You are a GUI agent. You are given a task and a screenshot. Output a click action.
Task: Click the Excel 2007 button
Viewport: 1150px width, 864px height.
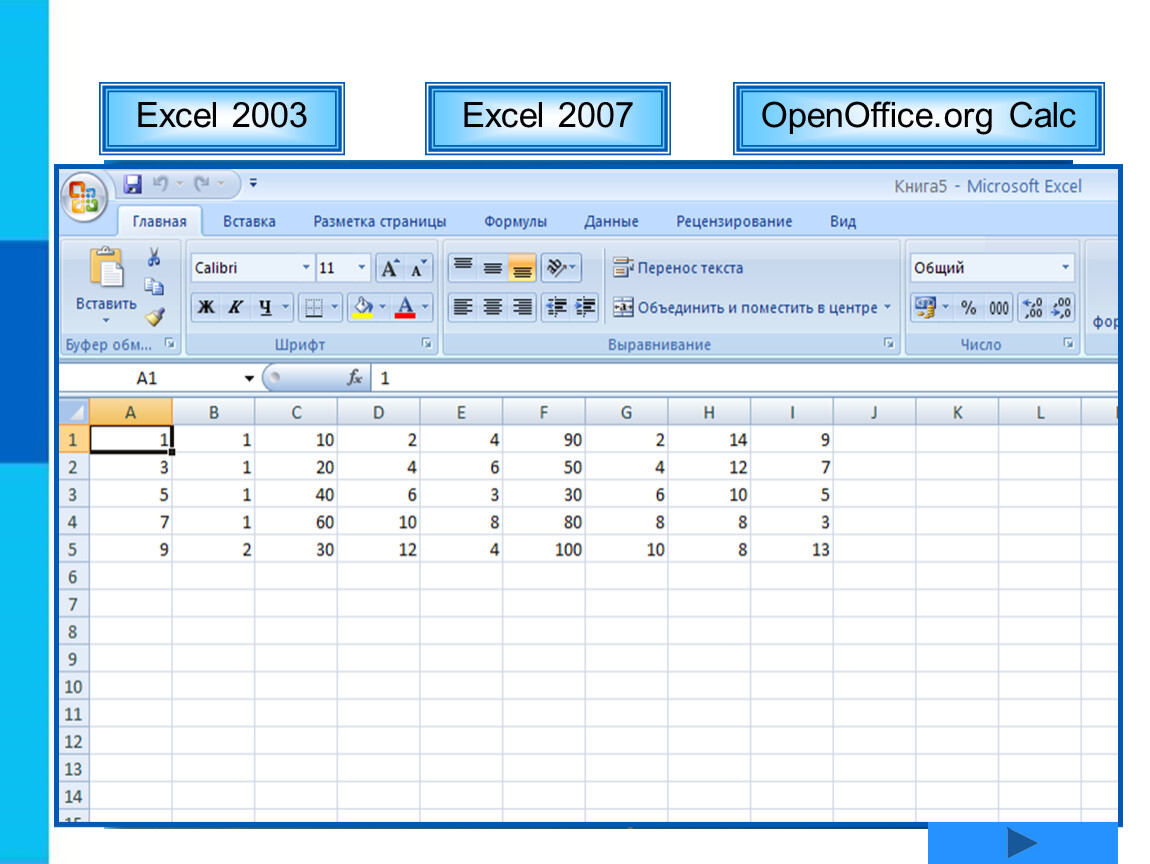pos(548,118)
